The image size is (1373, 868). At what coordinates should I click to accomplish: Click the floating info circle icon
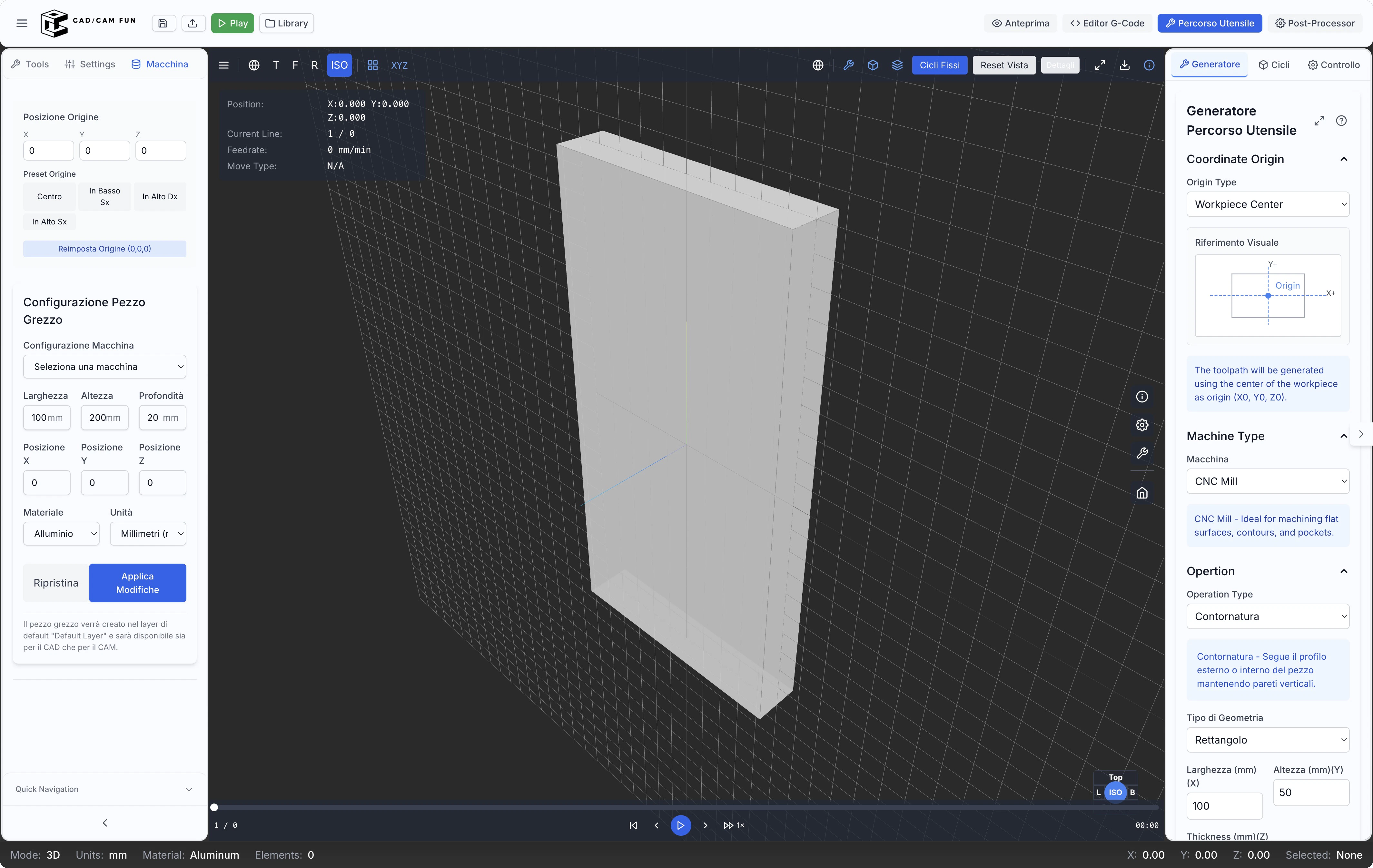pyautogui.click(x=1141, y=396)
